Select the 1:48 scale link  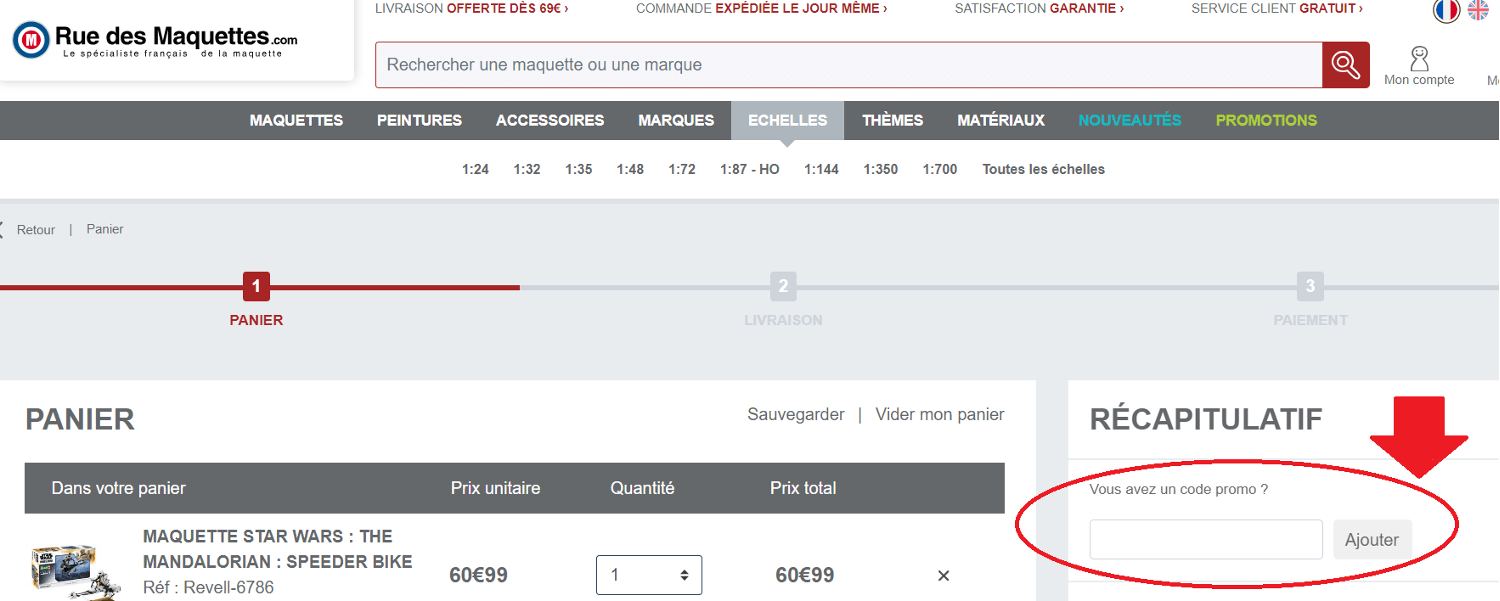pos(630,170)
